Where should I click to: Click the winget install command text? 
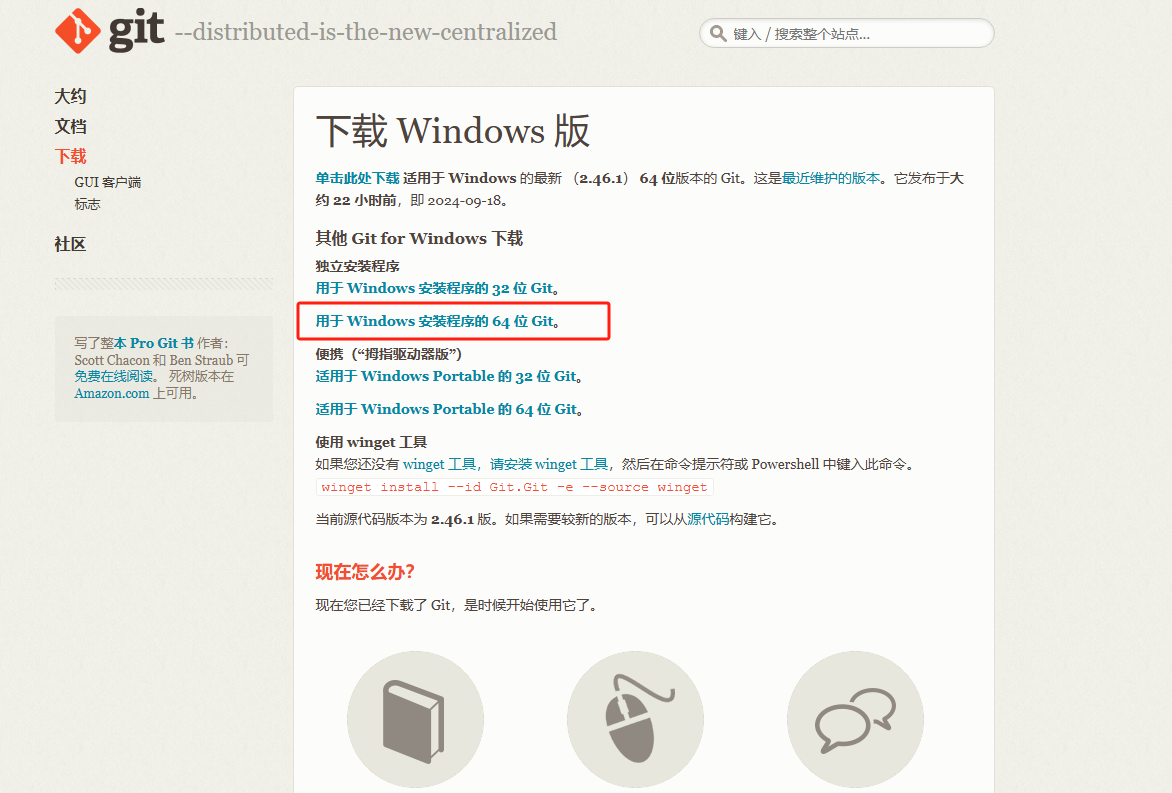coord(514,487)
